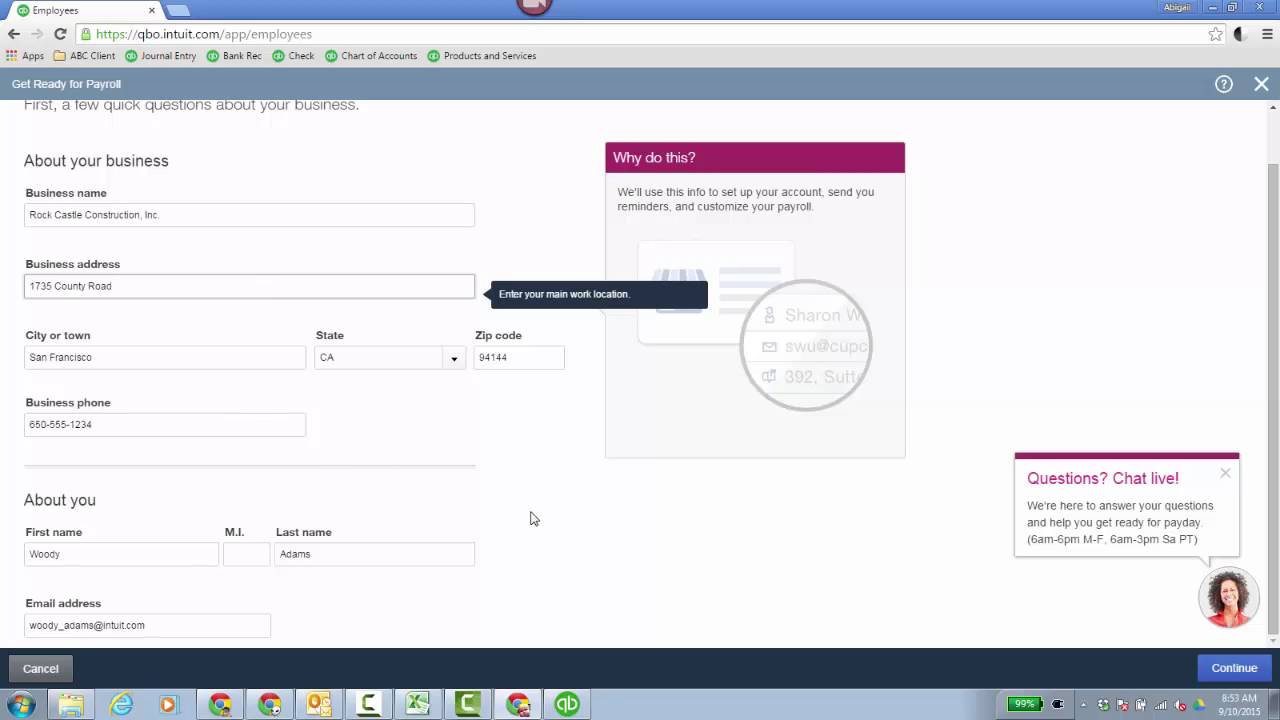
Task: Open Excel from taskbar
Action: pos(418,704)
